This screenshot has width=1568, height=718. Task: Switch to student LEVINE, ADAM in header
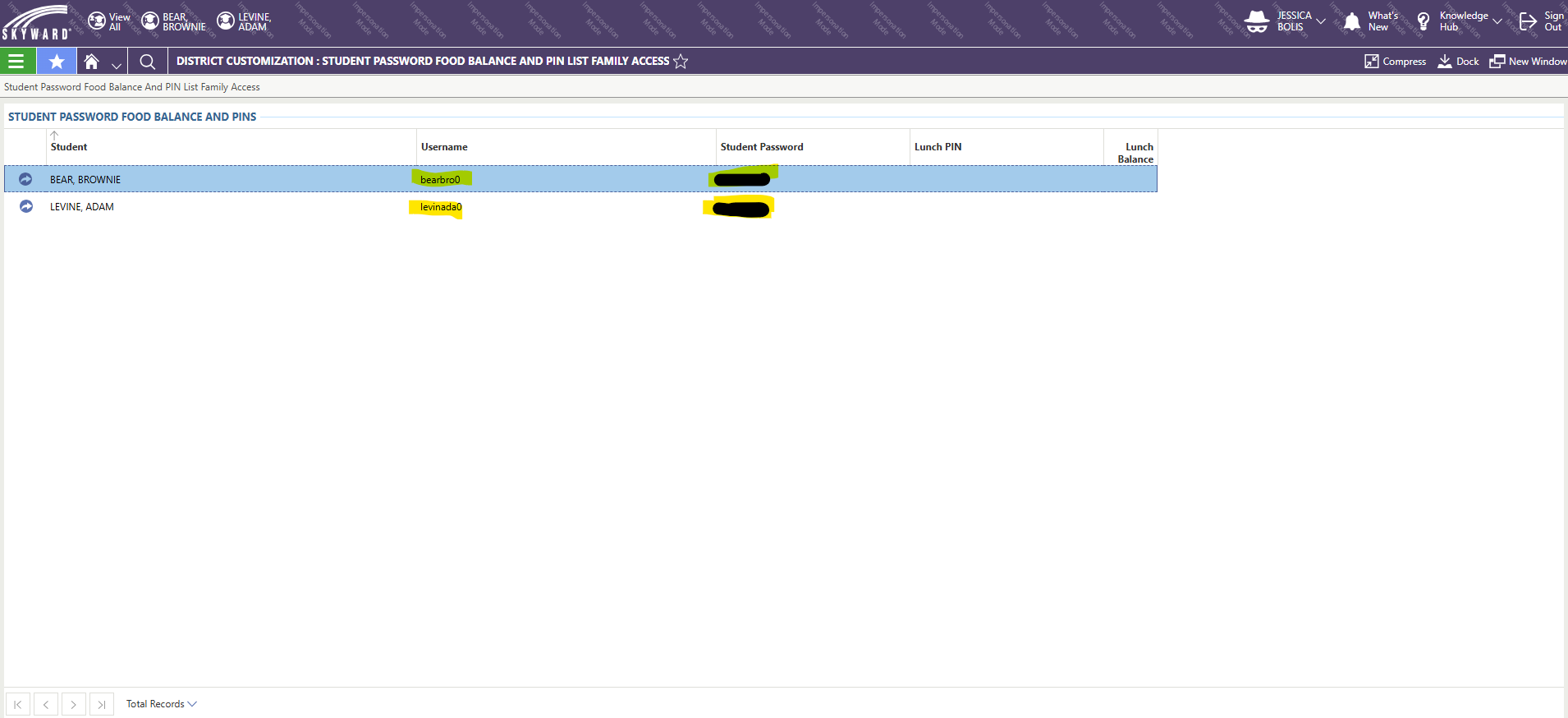[244, 21]
